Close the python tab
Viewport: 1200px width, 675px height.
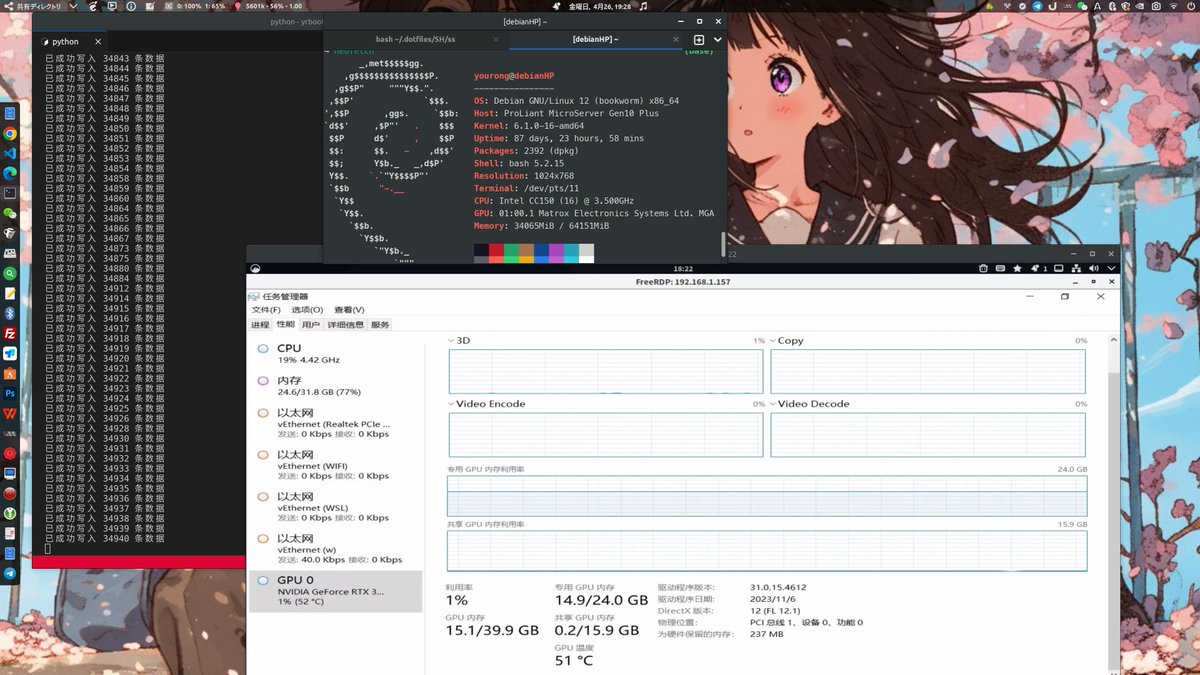pyautogui.click(x=98, y=42)
